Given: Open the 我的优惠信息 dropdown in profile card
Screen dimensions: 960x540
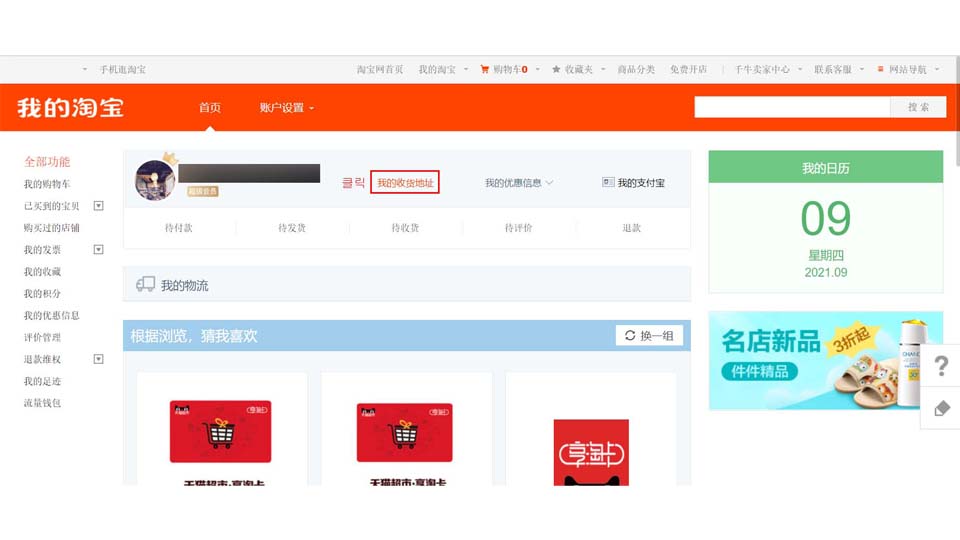Looking at the screenshot, I should pyautogui.click(x=519, y=182).
